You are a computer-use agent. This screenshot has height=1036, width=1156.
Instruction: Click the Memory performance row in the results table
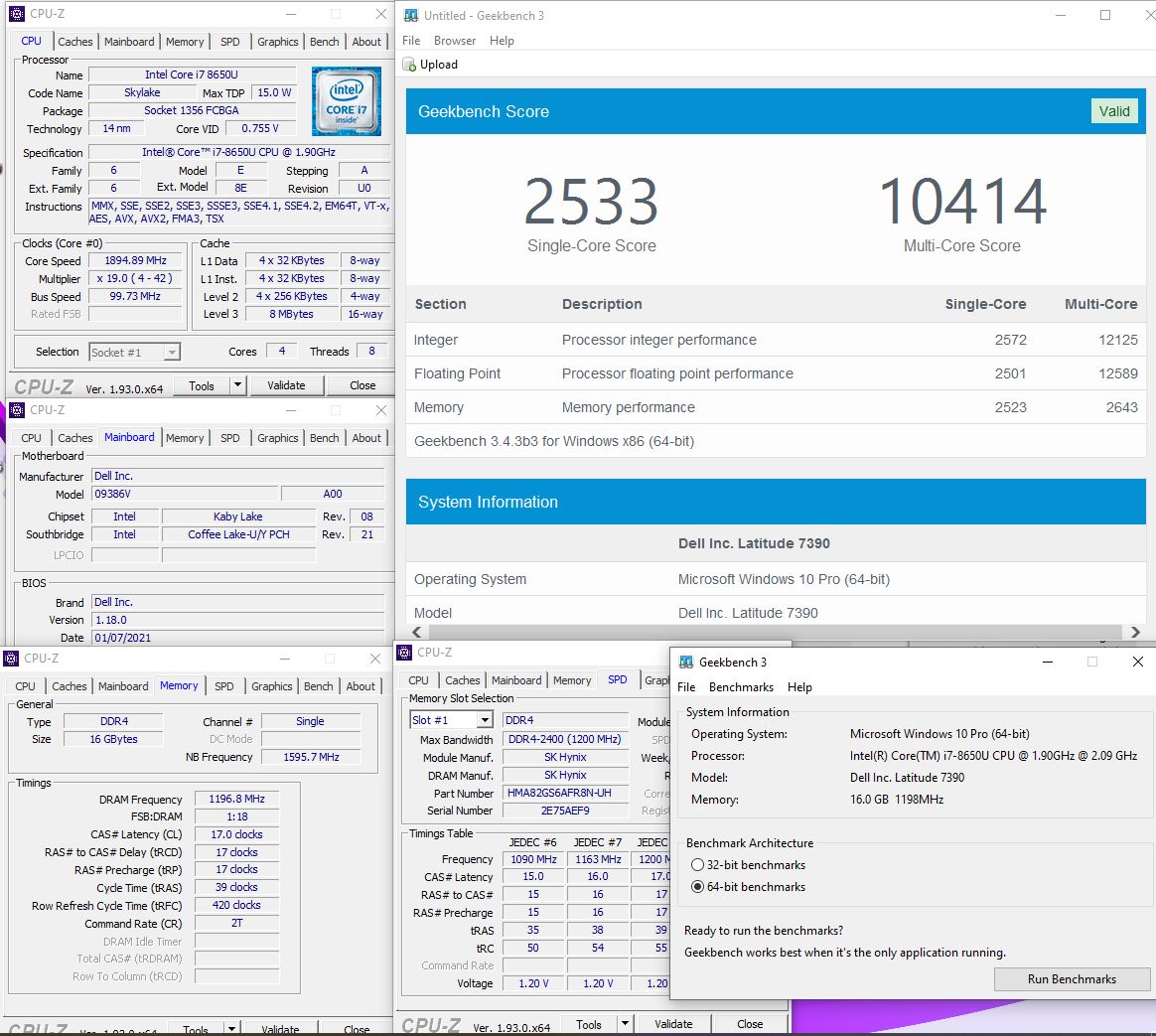pos(776,408)
